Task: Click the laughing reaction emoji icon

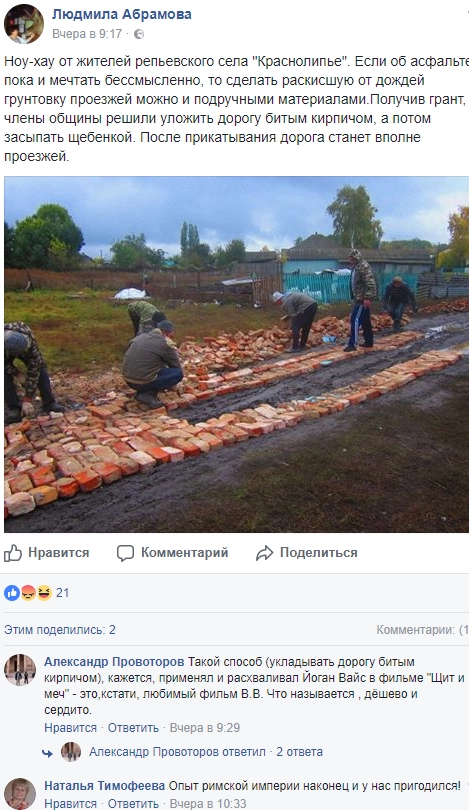Action: (x=44, y=593)
